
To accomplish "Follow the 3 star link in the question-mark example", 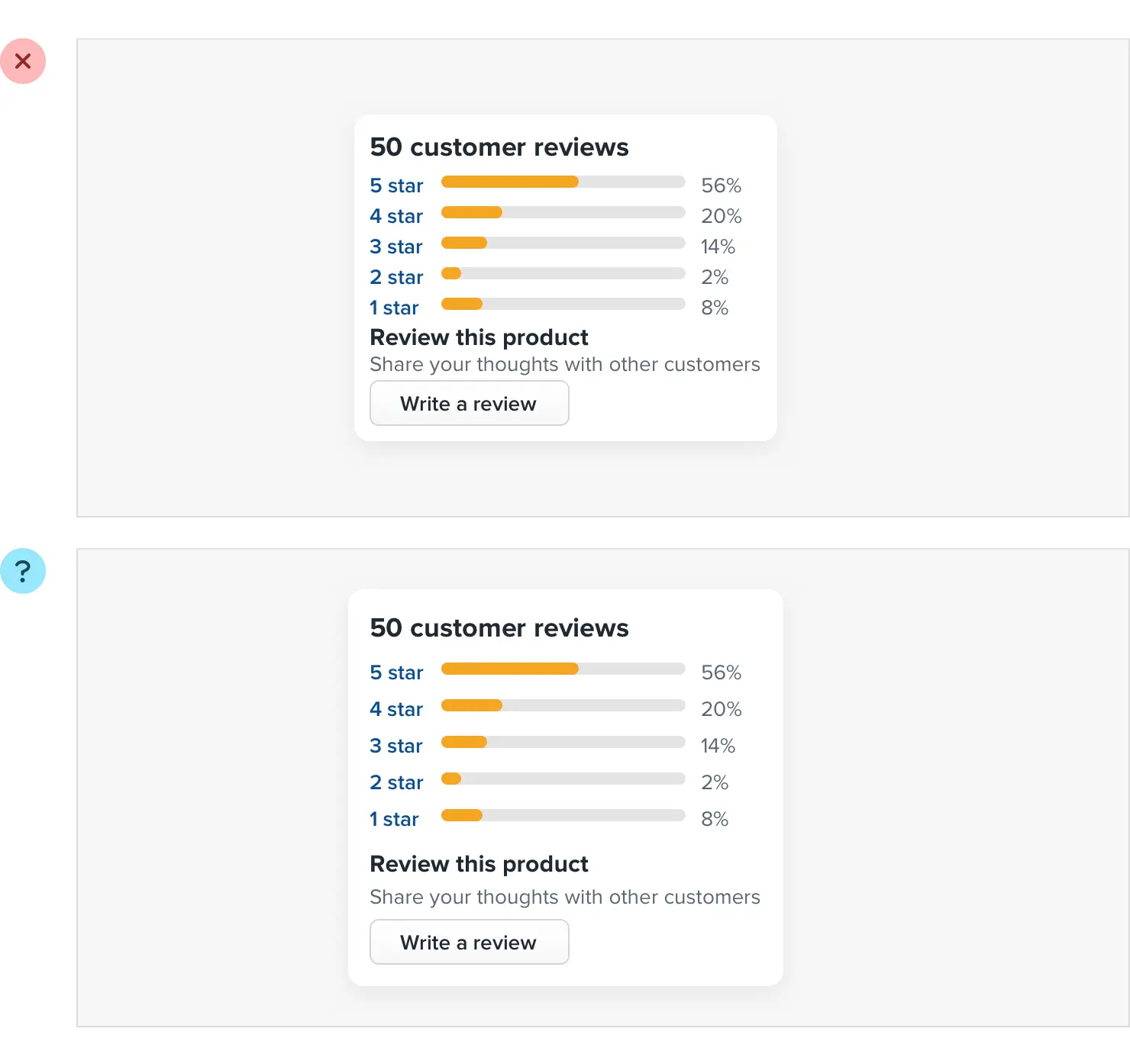I will [x=396, y=746].
